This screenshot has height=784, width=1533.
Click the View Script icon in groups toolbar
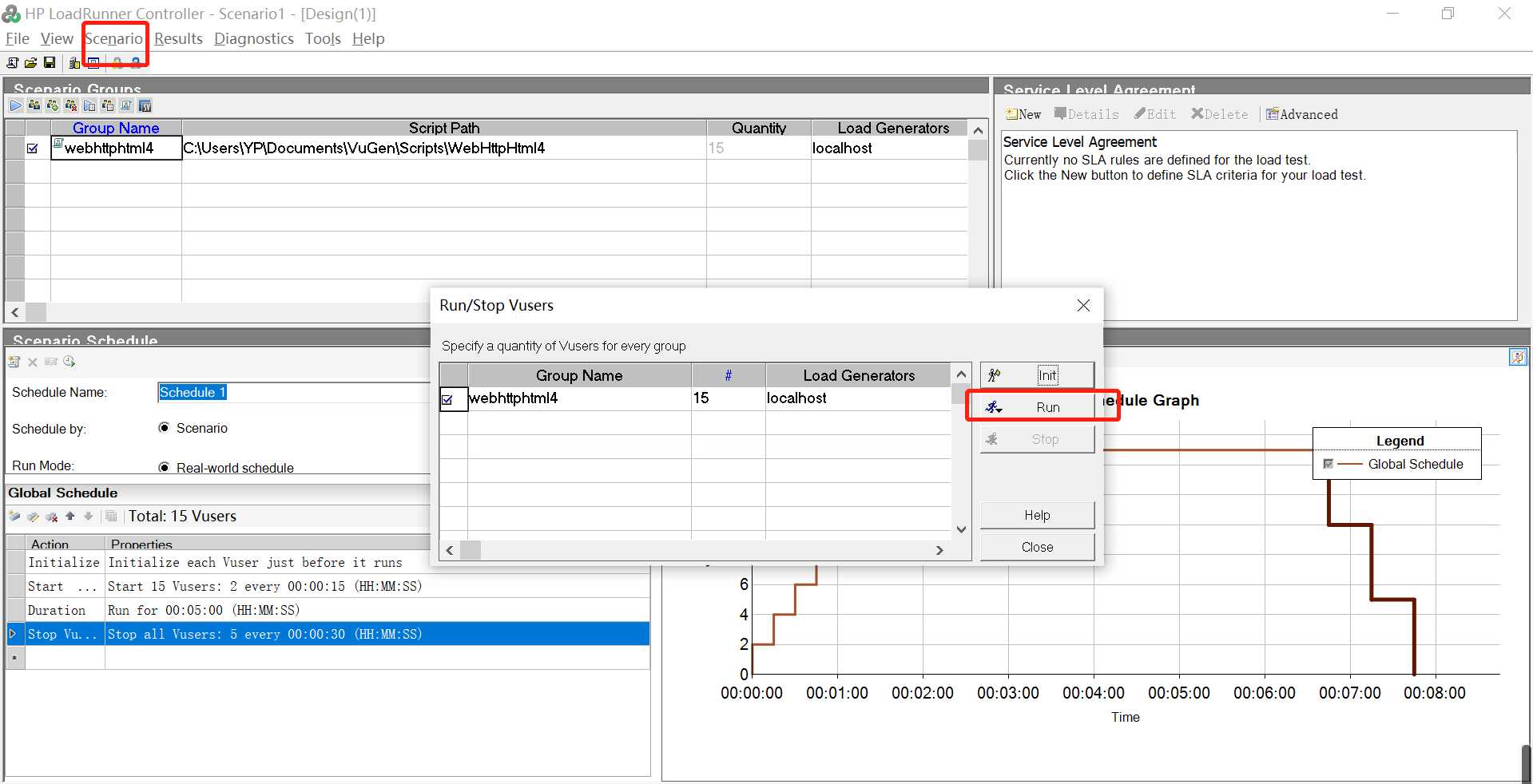pos(126,105)
